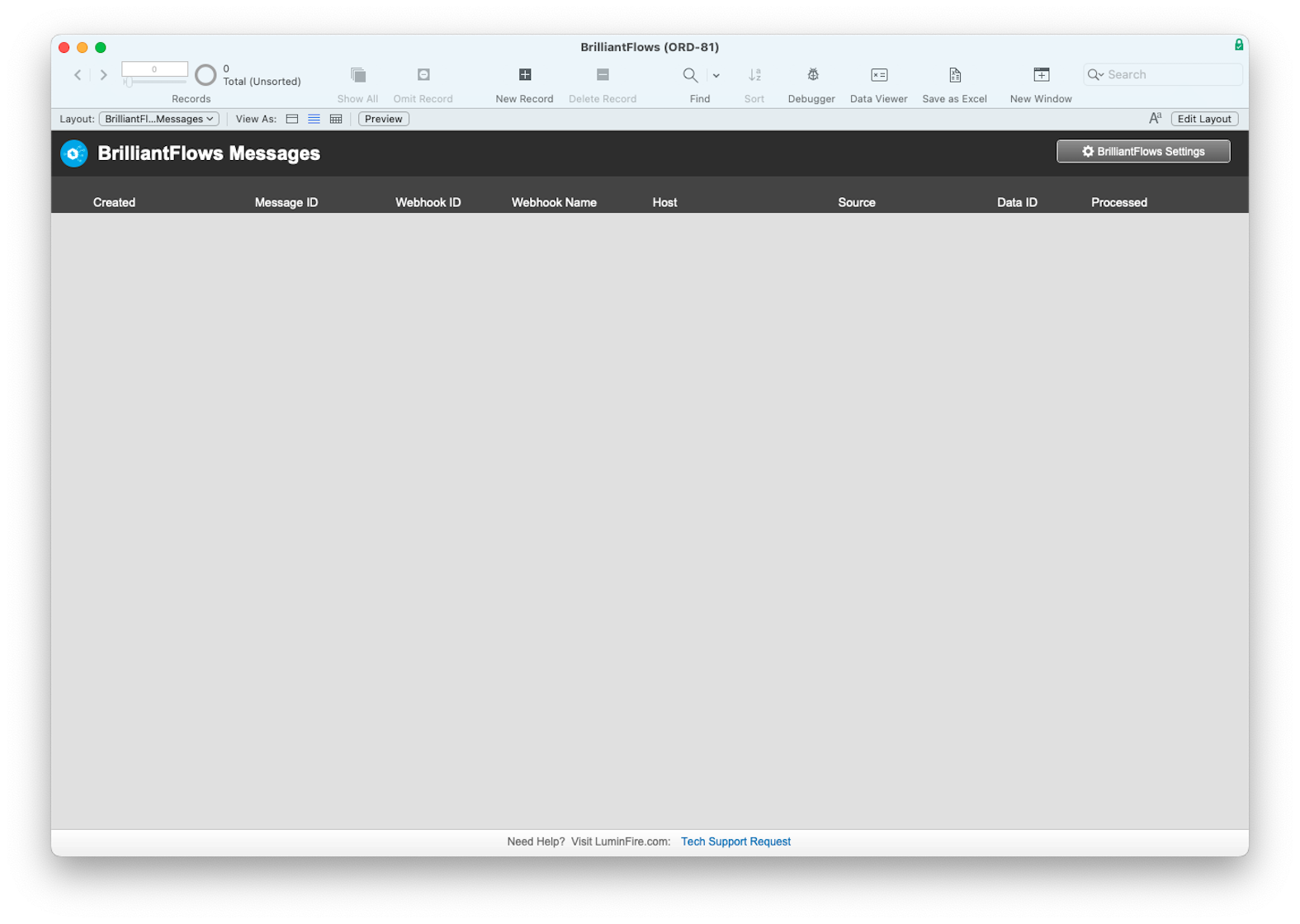Toggle the formatting bar icon

[1156, 119]
